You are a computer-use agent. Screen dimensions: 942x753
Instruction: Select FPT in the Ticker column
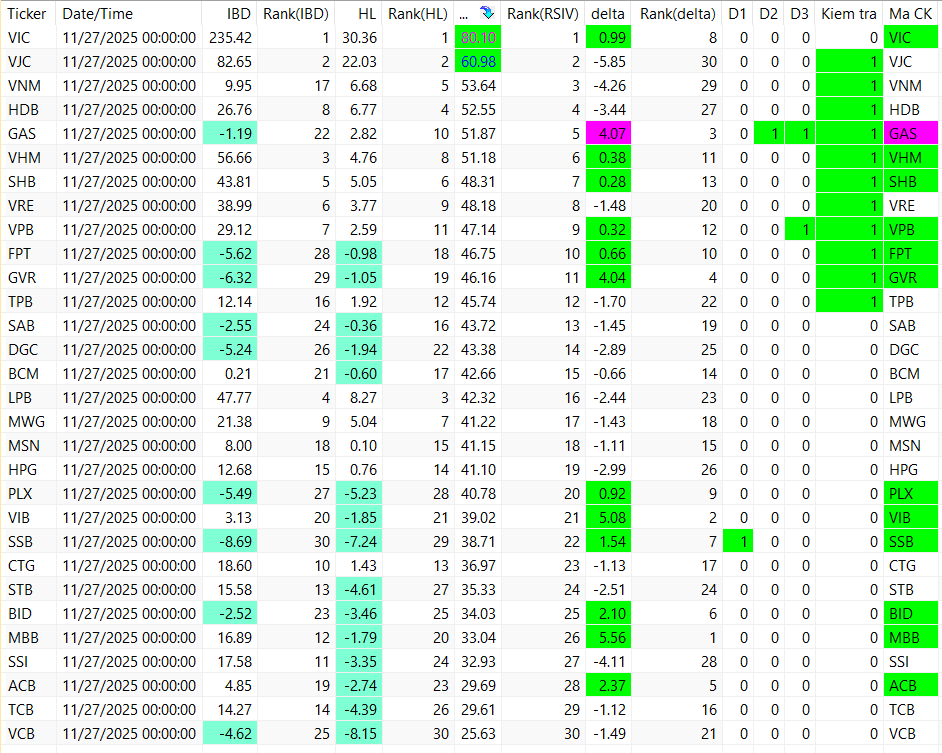tap(19, 254)
